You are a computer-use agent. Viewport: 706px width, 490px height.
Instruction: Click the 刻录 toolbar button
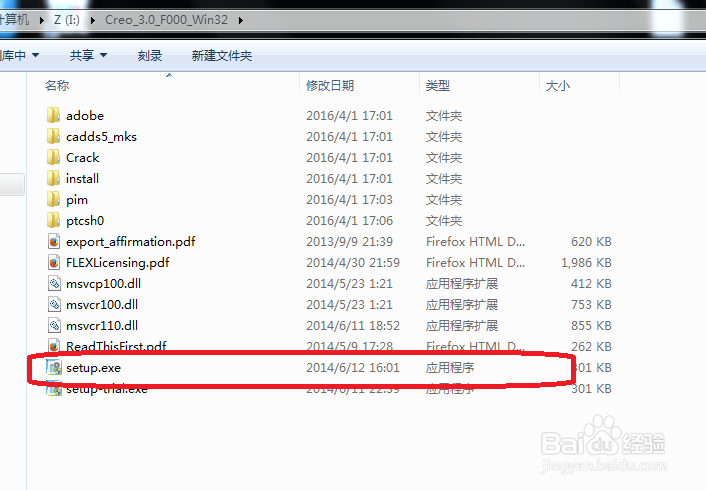[150, 55]
